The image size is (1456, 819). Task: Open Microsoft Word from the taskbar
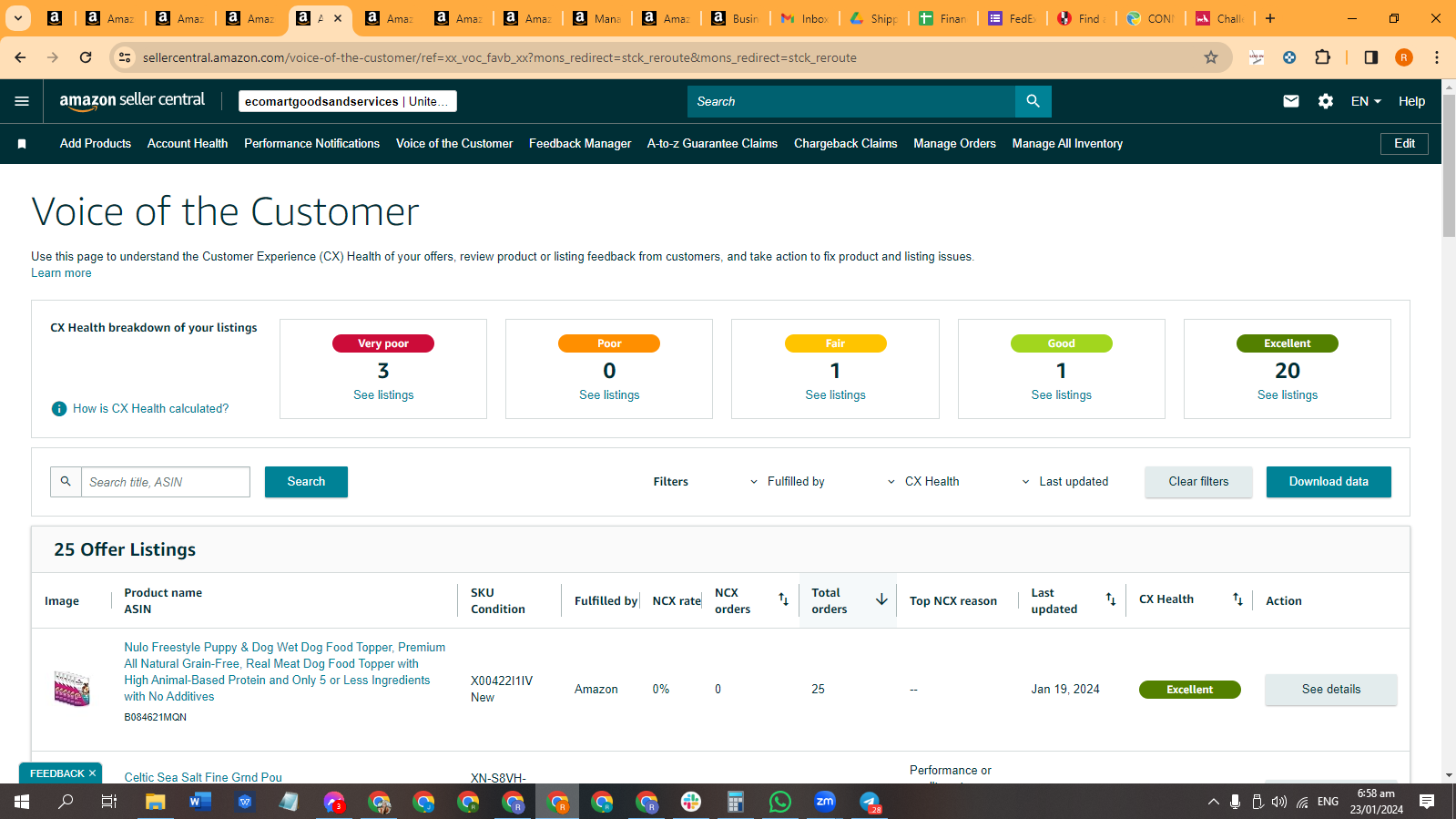click(x=200, y=802)
